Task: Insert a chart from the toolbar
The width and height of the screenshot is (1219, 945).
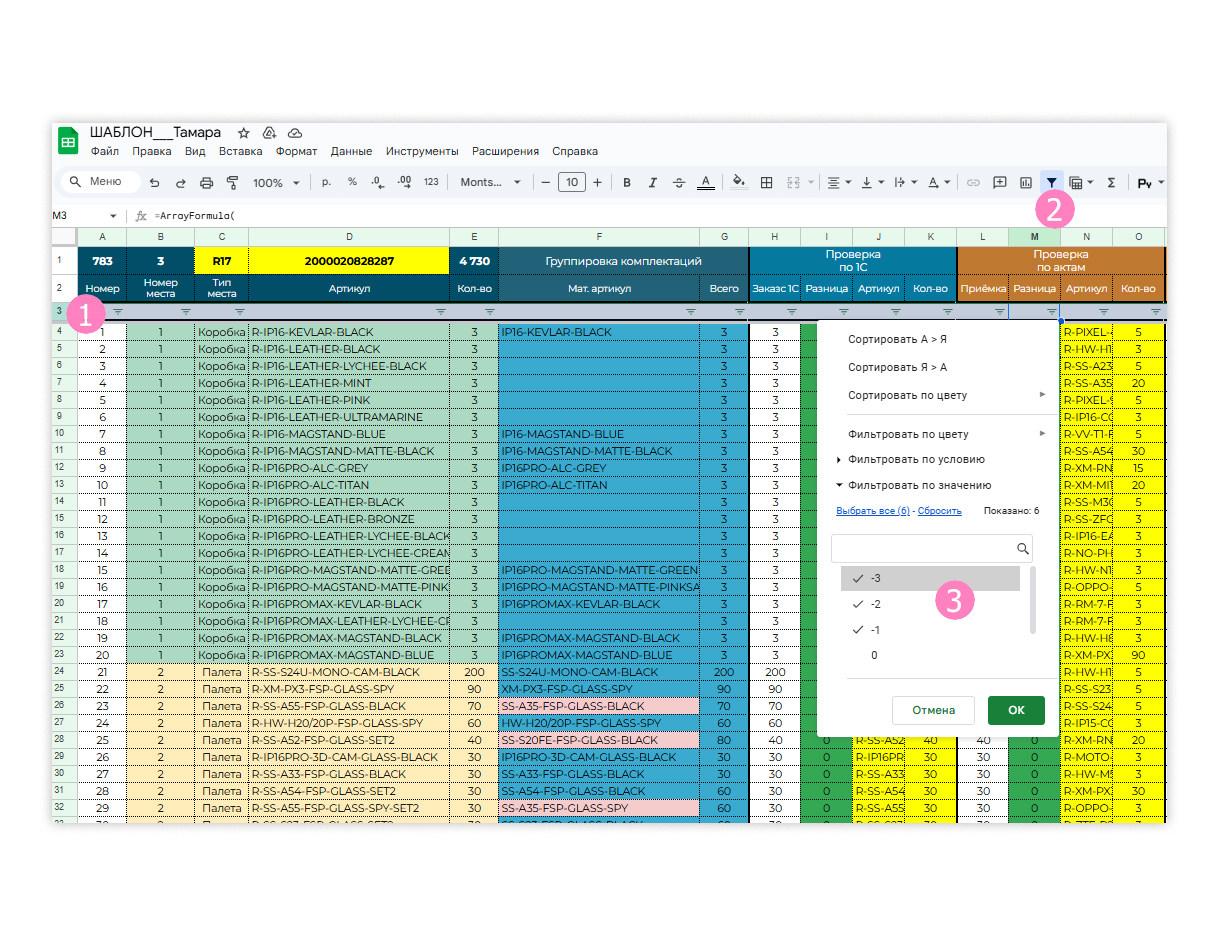Action: 1025,183
